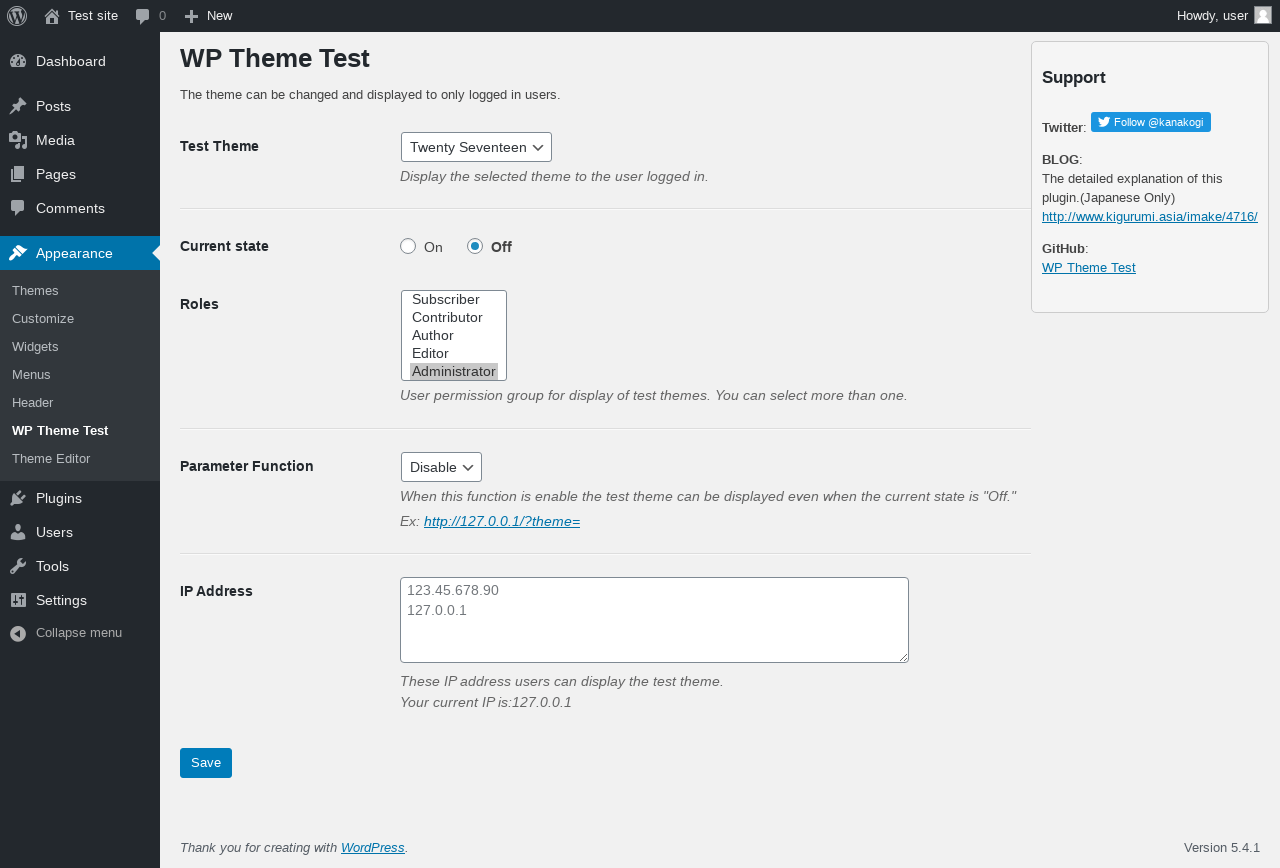Open the Comments menu item
Image resolution: width=1280 pixels, height=868 pixels.
pos(80,208)
